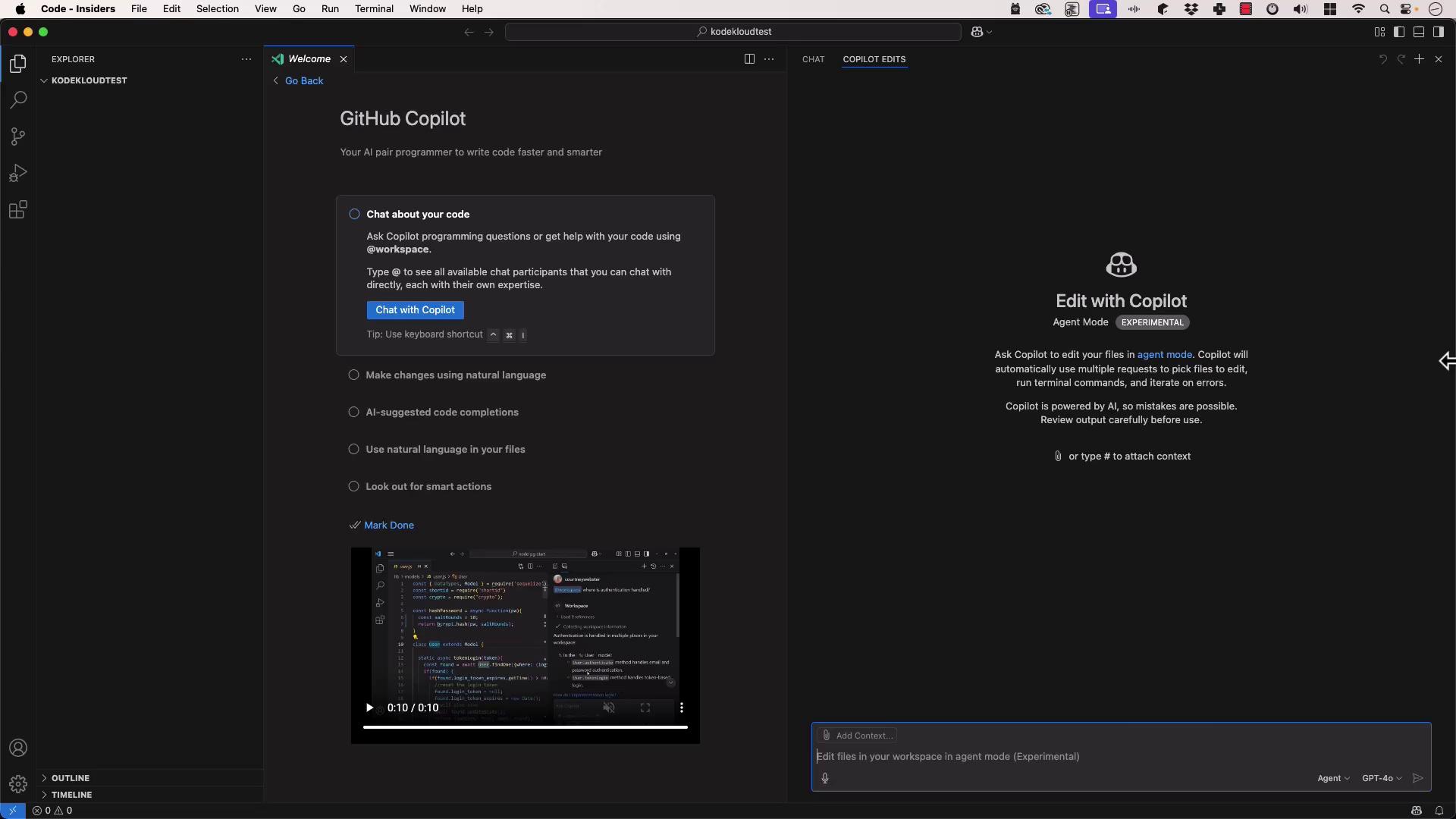
Task: Select the 'Make changes using natural language' step
Action: tap(455, 375)
